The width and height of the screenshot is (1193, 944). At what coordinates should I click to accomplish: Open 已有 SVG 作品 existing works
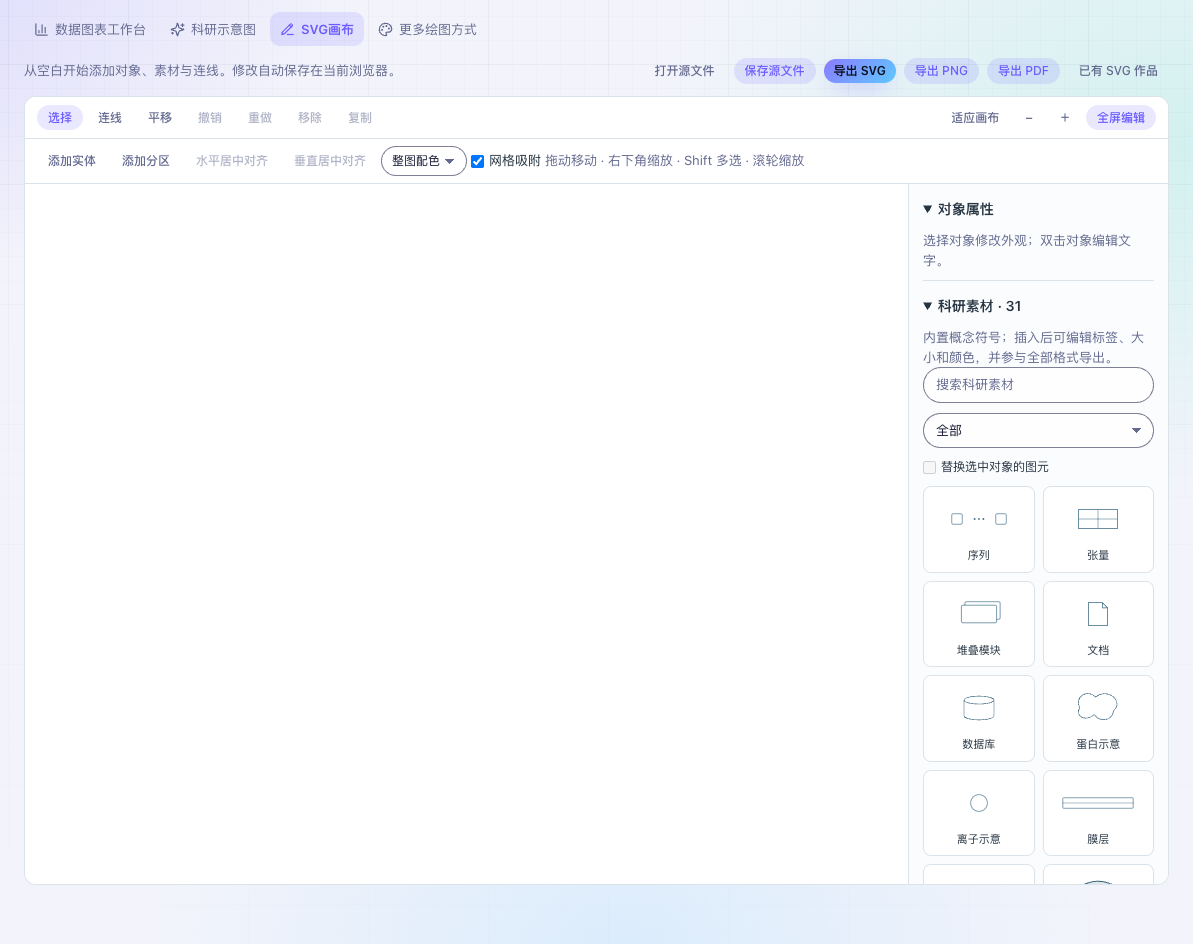(x=1118, y=71)
